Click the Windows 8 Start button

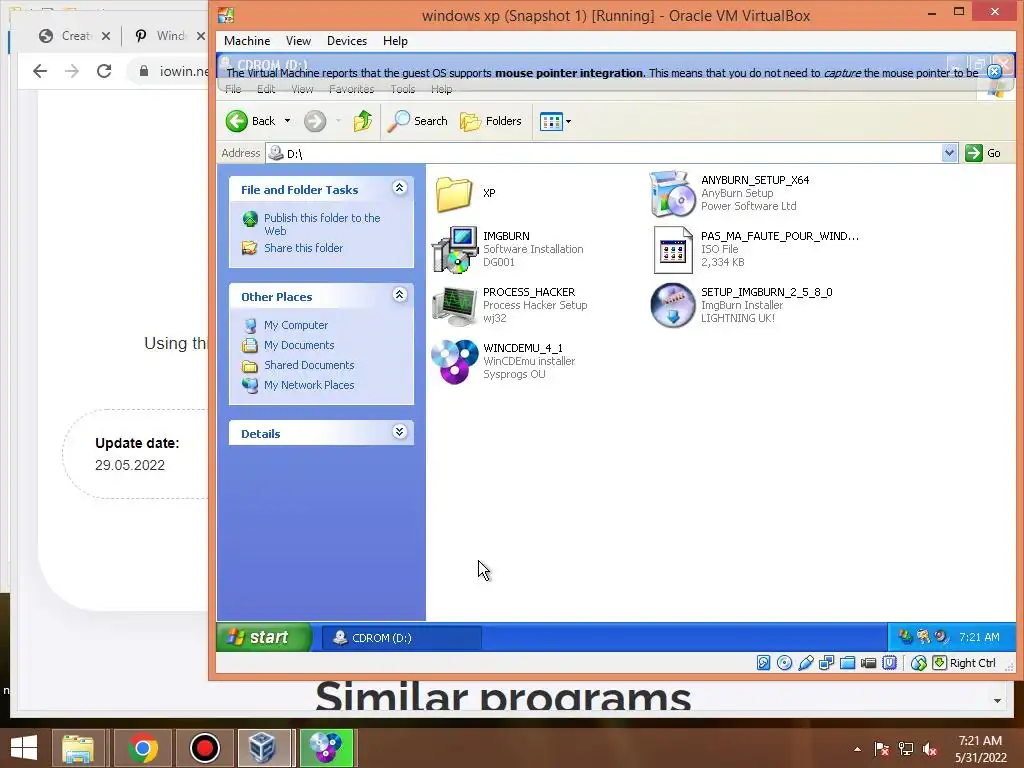[x=24, y=748]
